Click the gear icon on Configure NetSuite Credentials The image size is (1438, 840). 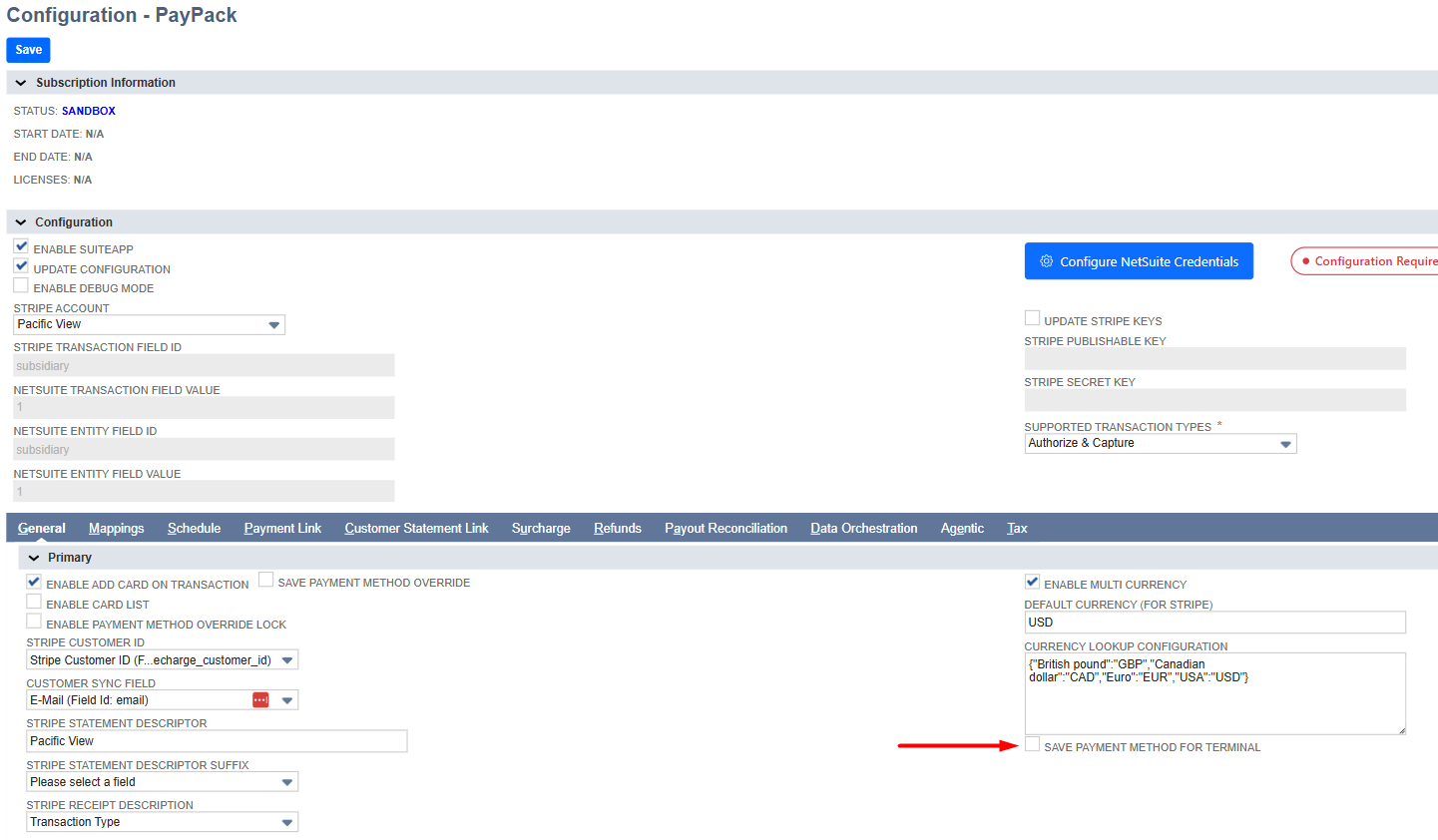point(1046,261)
